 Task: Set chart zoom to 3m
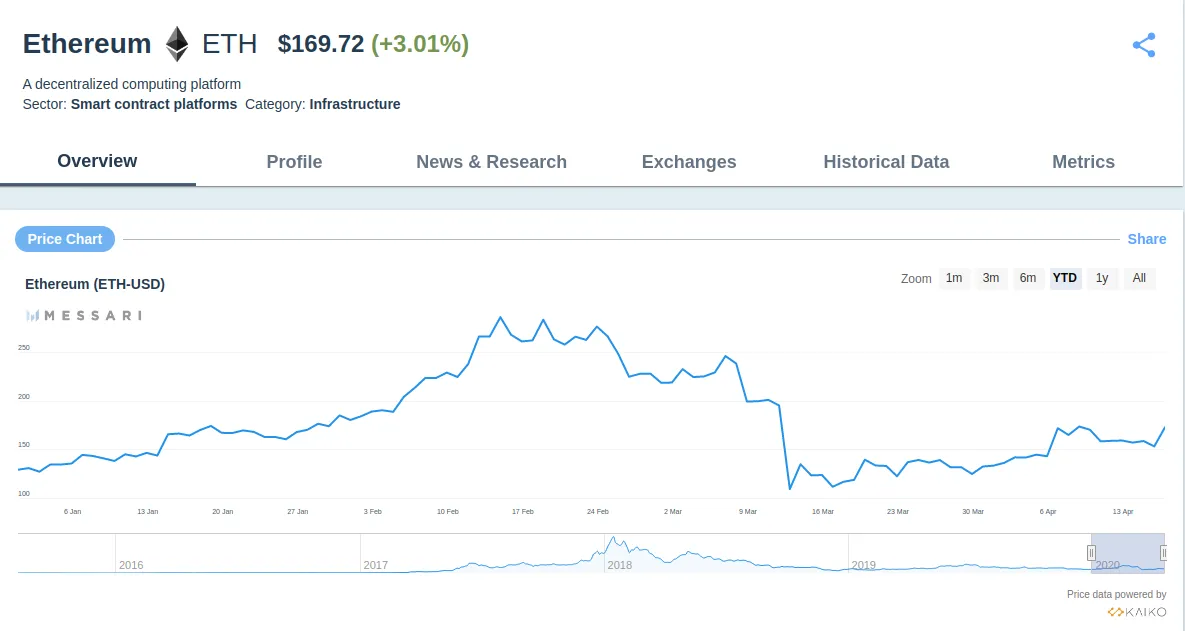[x=991, y=278]
